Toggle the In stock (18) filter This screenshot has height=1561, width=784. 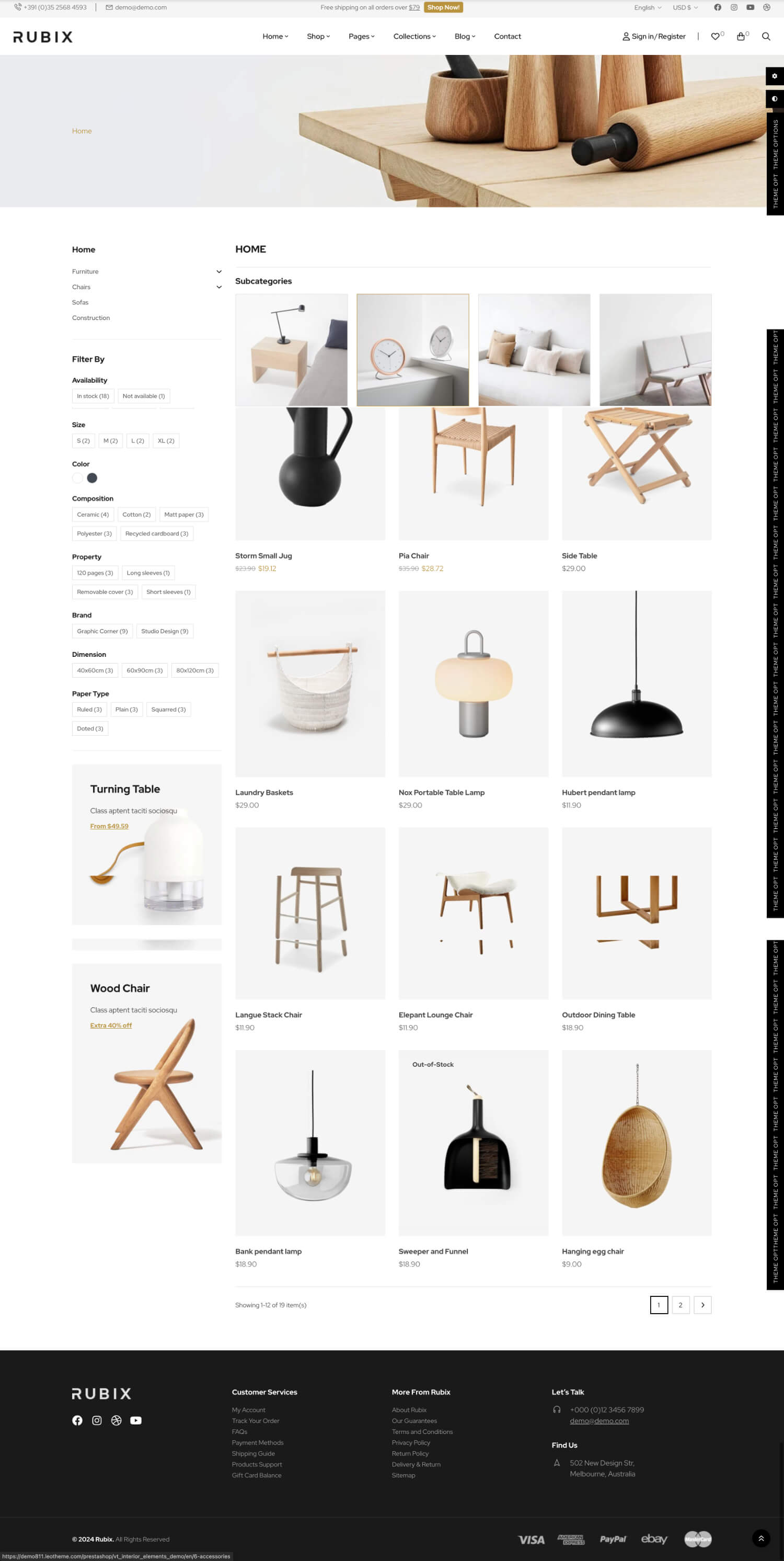pyautogui.click(x=93, y=396)
